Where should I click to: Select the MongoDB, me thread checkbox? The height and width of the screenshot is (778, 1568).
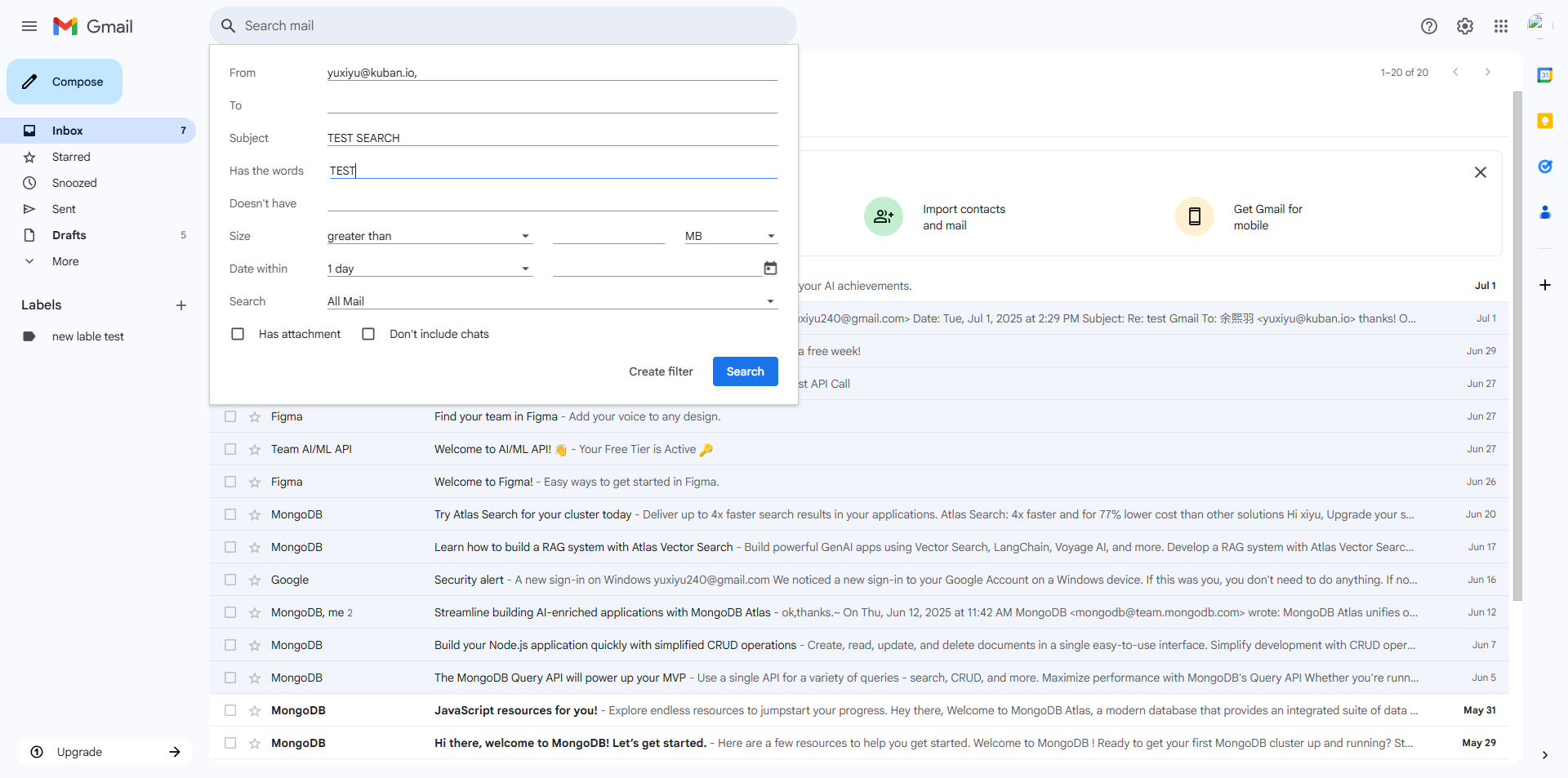230,612
